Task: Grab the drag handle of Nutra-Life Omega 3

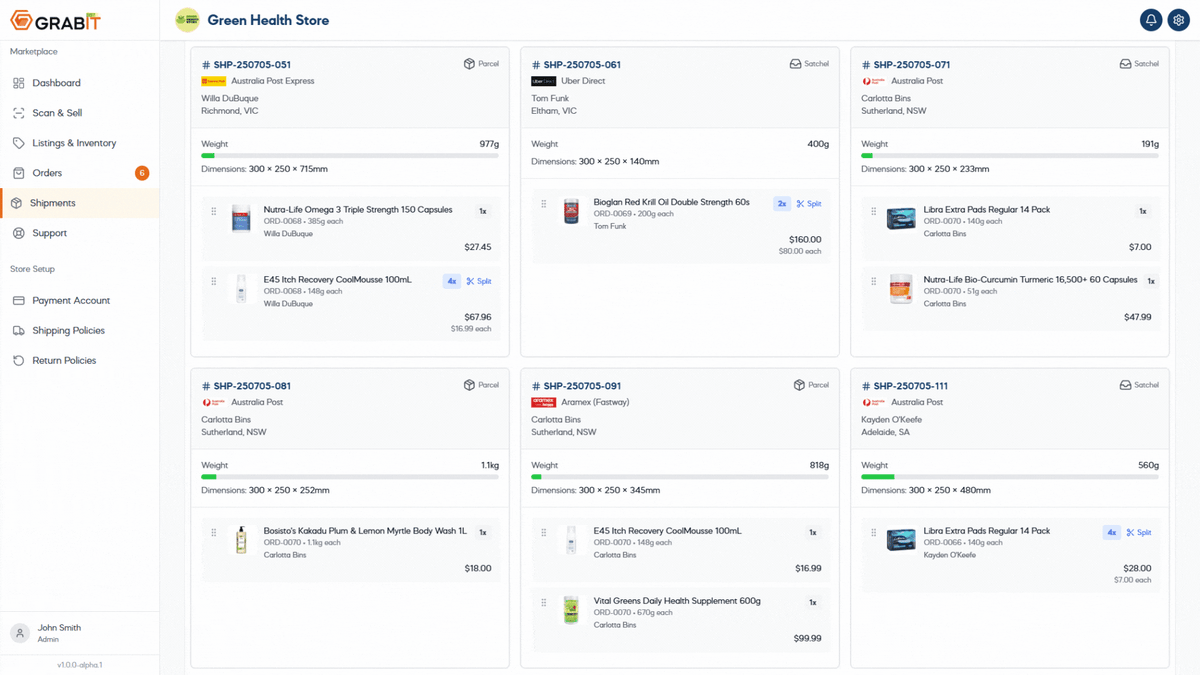Action: (214, 212)
